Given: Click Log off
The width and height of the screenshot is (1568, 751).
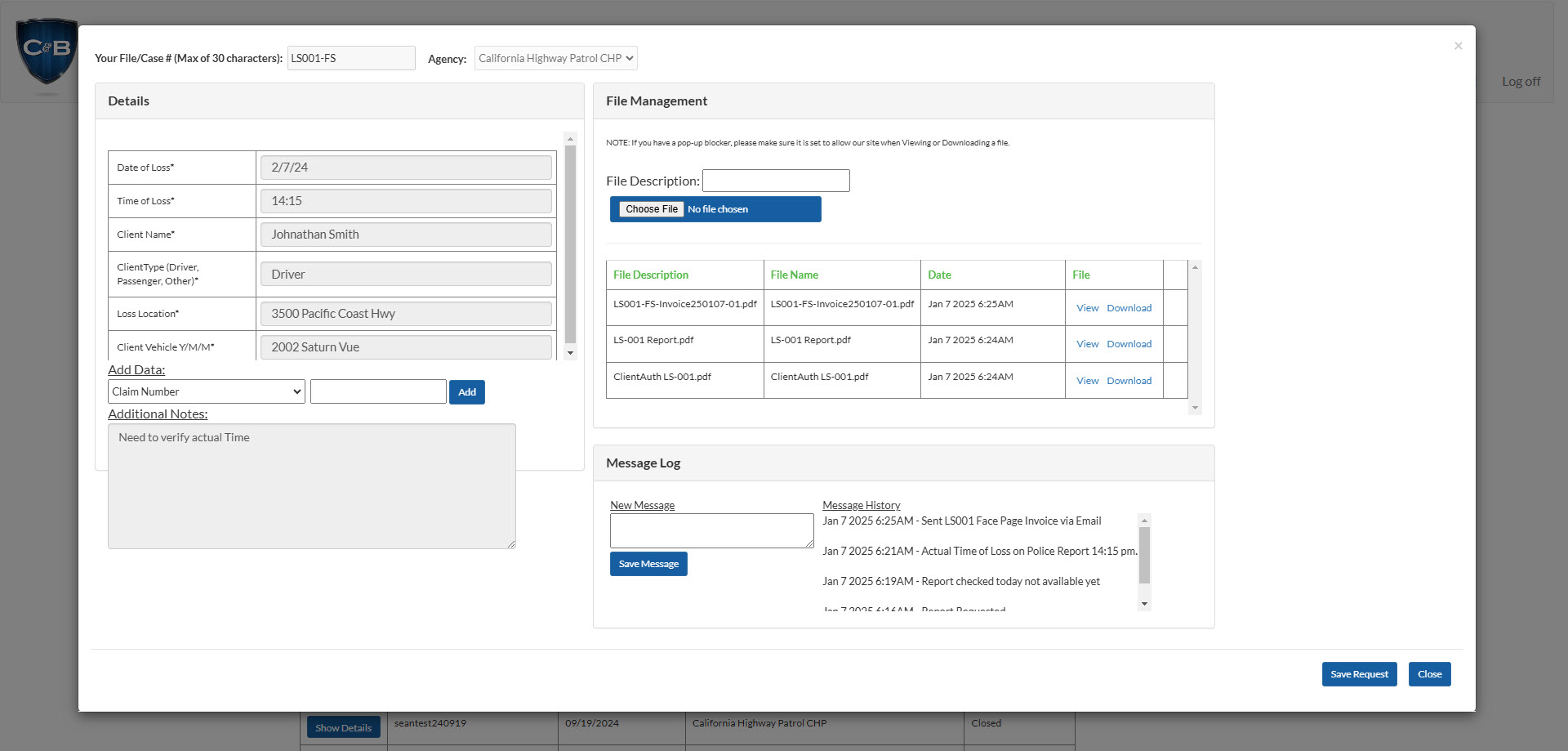Looking at the screenshot, I should tap(1520, 81).
